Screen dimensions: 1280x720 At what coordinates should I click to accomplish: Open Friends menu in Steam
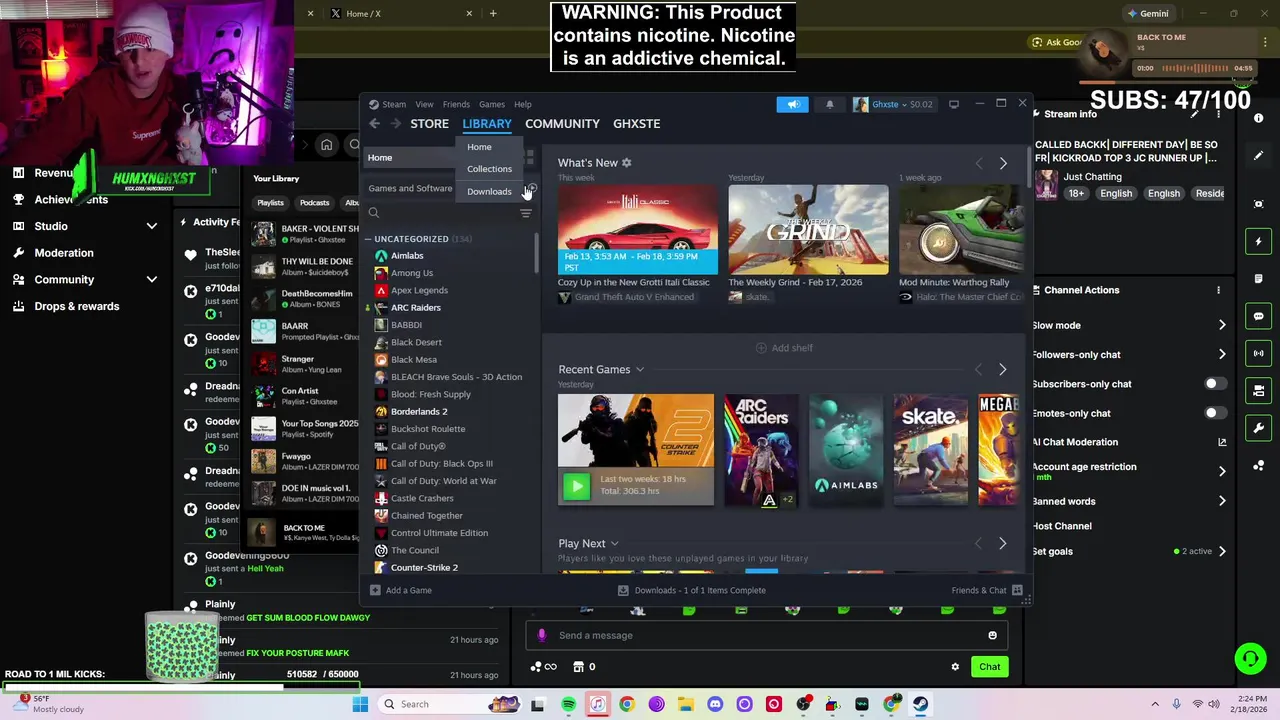point(456,104)
